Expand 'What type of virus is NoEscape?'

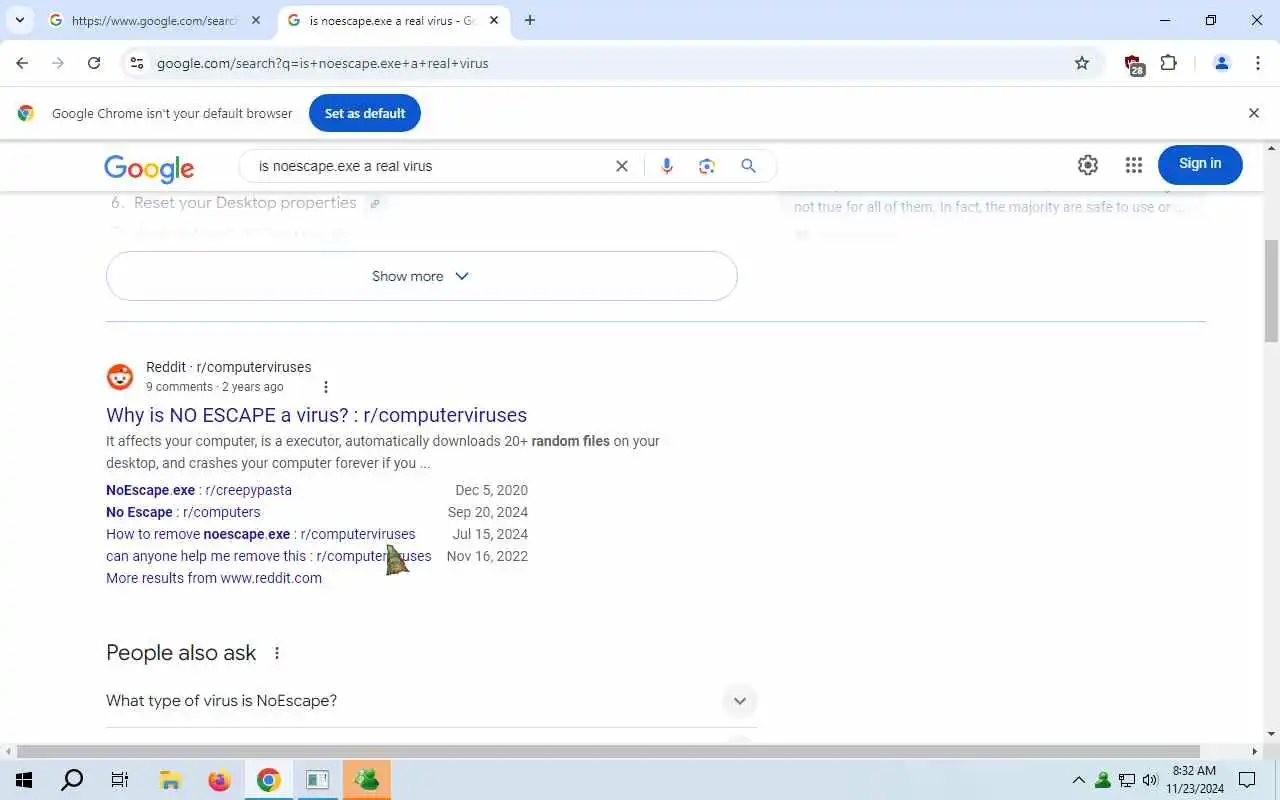pyautogui.click(x=431, y=701)
